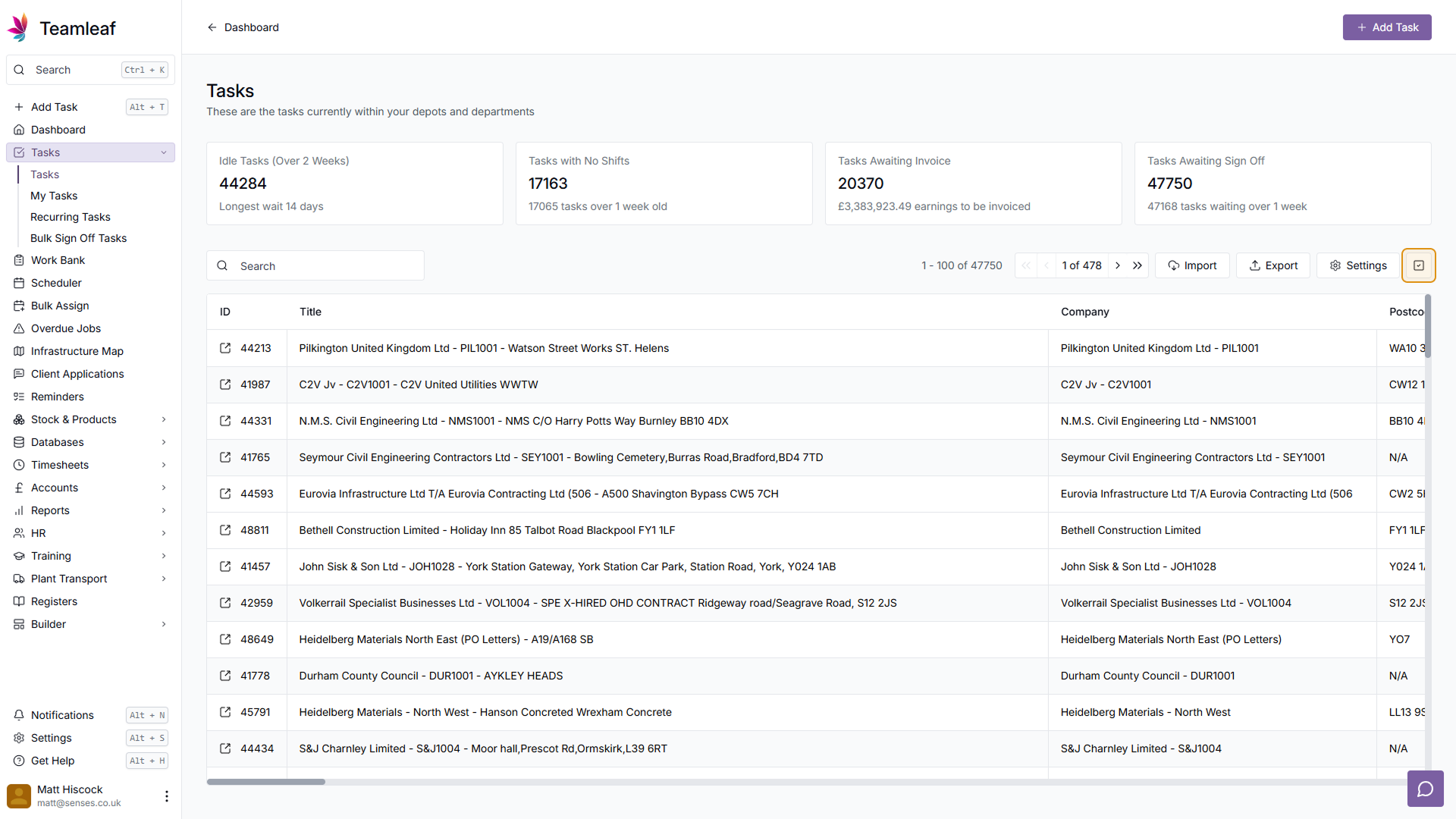Open task 41987 external link icon
The height and width of the screenshot is (819, 1456).
coord(225,384)
